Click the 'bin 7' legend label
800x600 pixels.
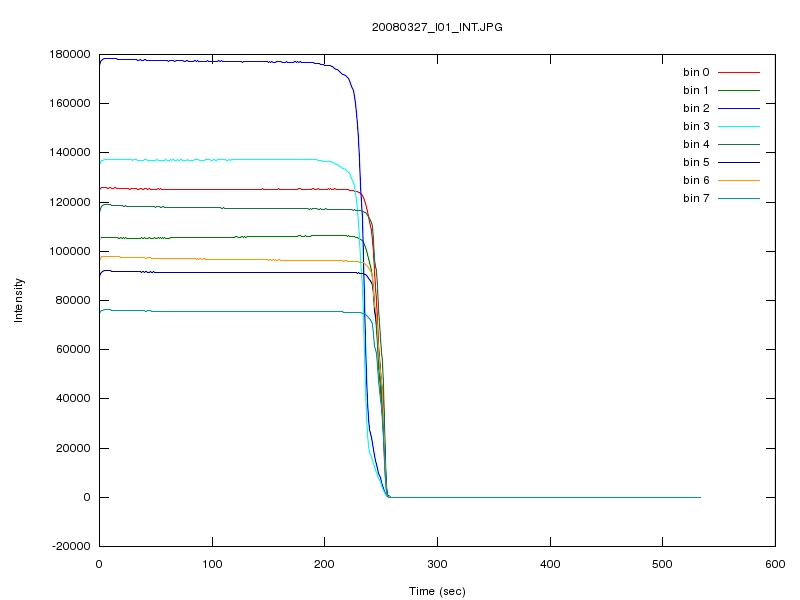tap(696, 198)
